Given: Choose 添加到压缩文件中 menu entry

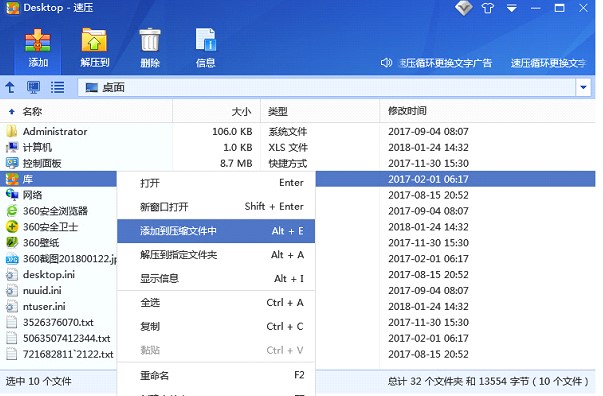Looking at the screenshot, I should coord(216,231).
